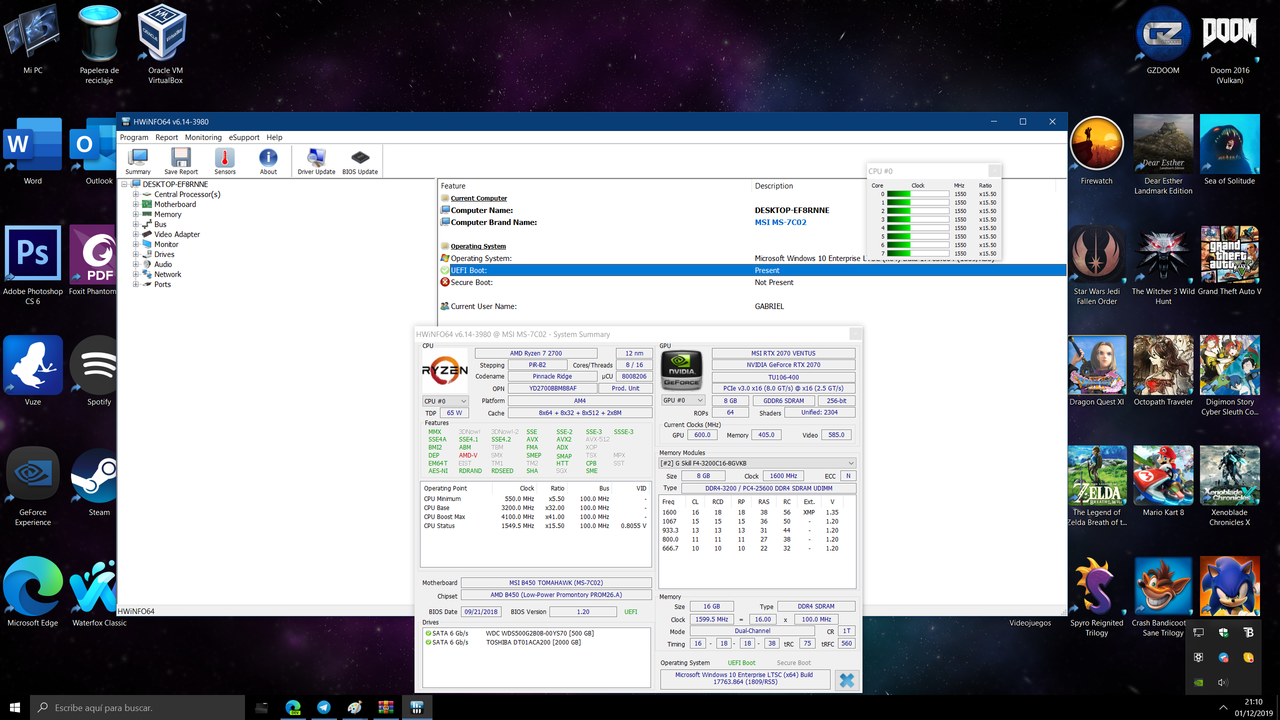Click the Windows Start button
Viewport: 1280px width, 720px height.
(x=15, y=707)
